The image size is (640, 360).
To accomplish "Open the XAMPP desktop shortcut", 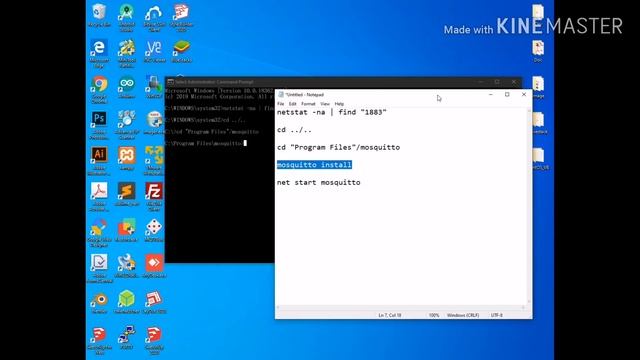I will coord(127,158).
